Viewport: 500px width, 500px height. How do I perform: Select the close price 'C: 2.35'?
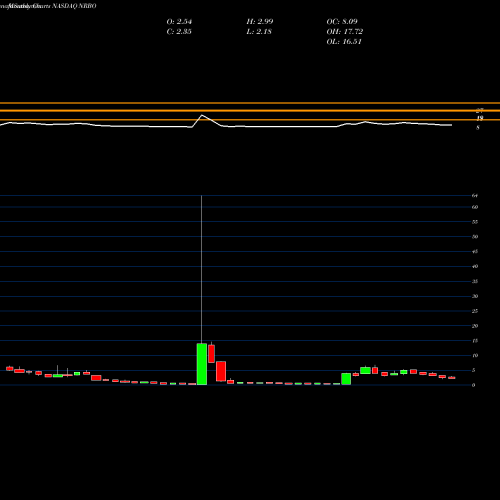[x=179, y=31]
